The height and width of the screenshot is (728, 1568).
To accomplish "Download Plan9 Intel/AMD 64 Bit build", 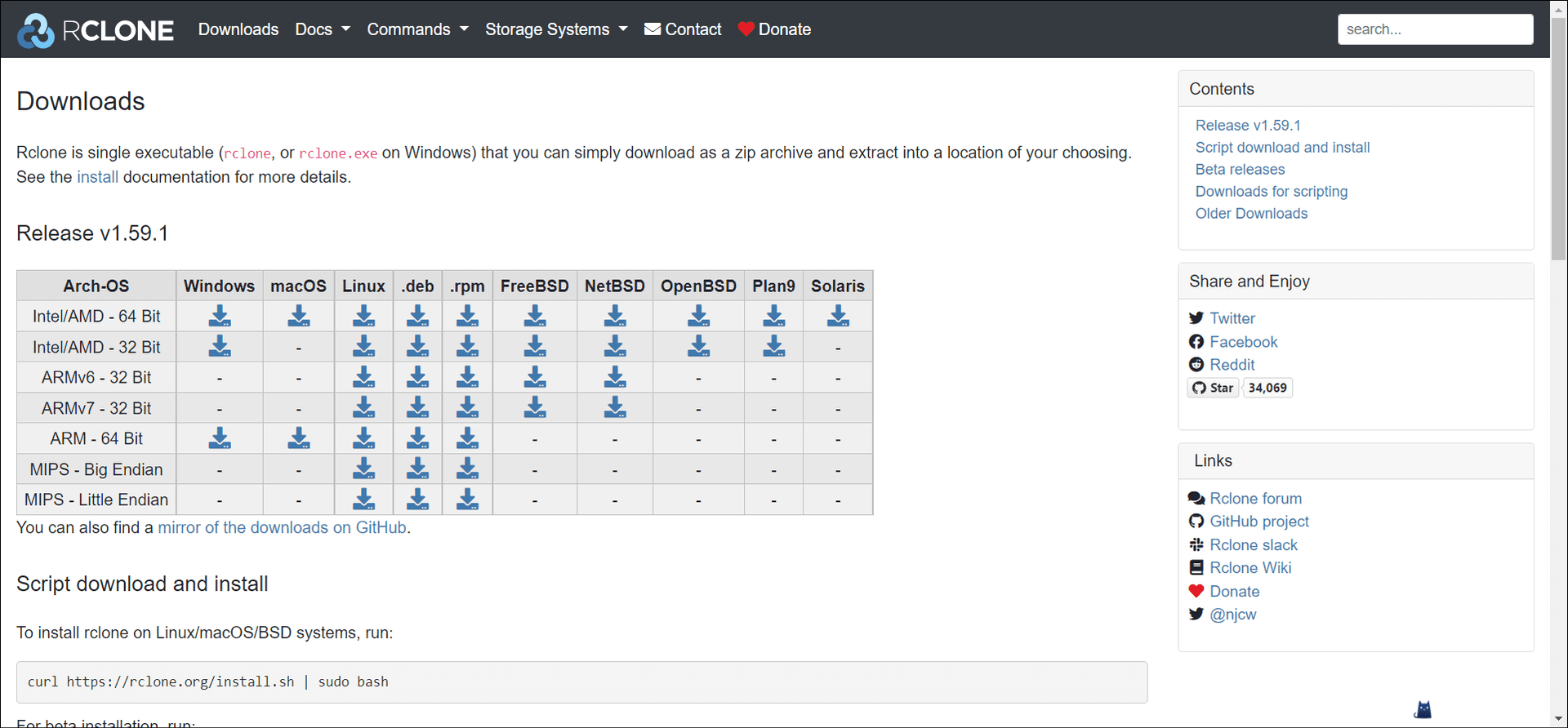I will tap(774, 316).
